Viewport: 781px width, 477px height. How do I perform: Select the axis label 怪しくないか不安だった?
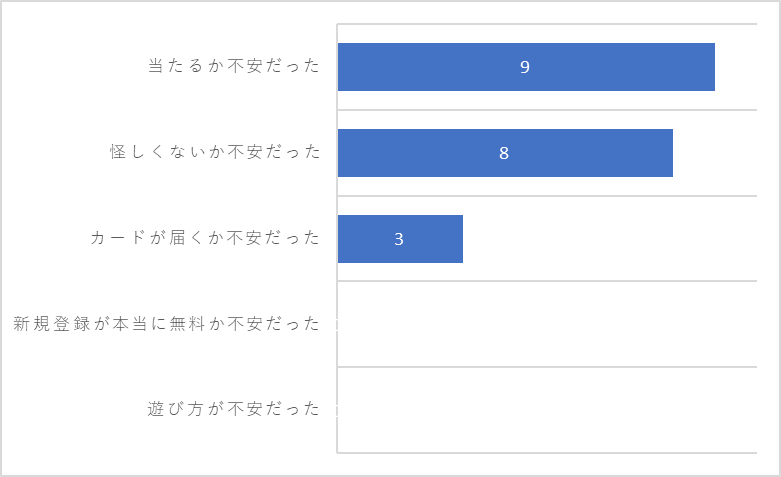215,151
